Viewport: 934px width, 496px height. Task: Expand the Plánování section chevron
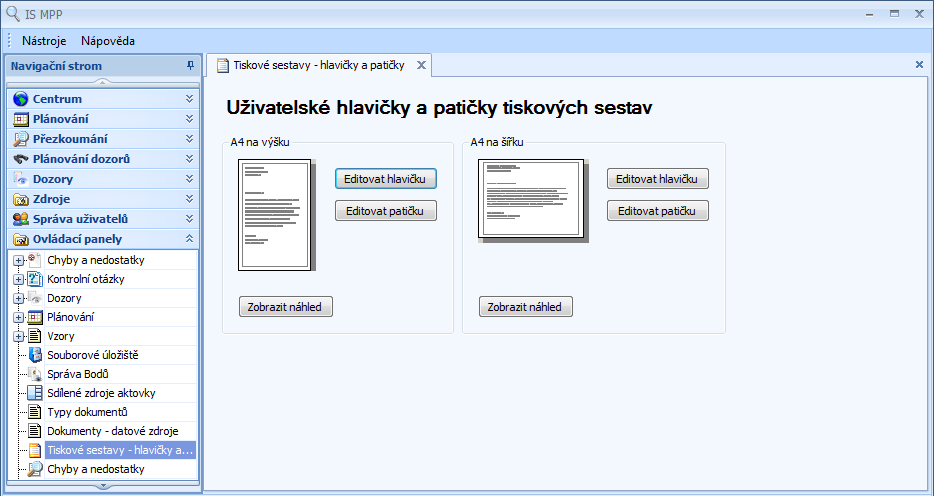click(189, 119)
